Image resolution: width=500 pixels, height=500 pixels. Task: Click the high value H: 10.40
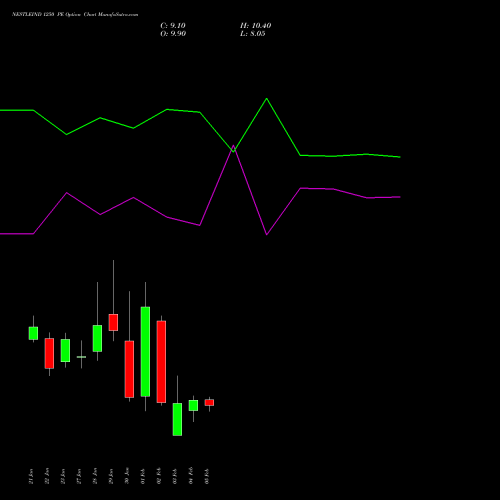point(255,26)
